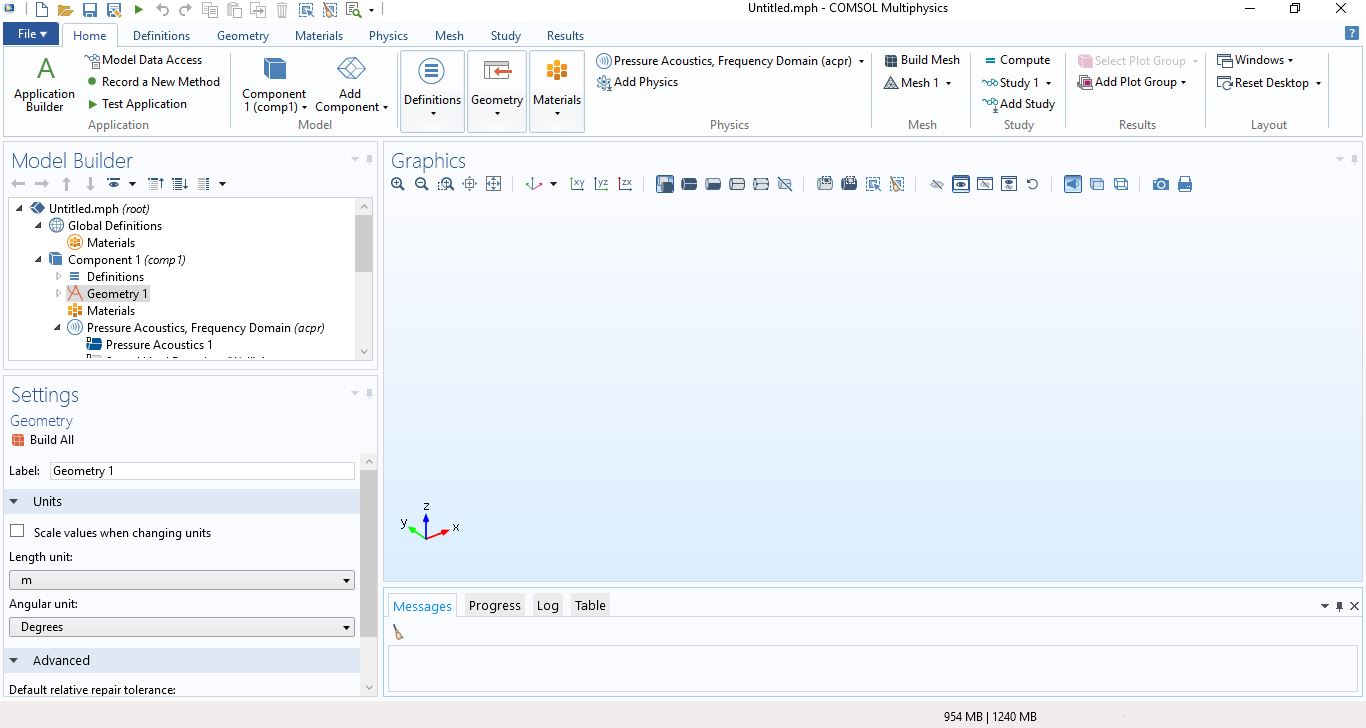Switch to the Progress tab
This screenshot has height=728, width=1366.
(495, 605)
